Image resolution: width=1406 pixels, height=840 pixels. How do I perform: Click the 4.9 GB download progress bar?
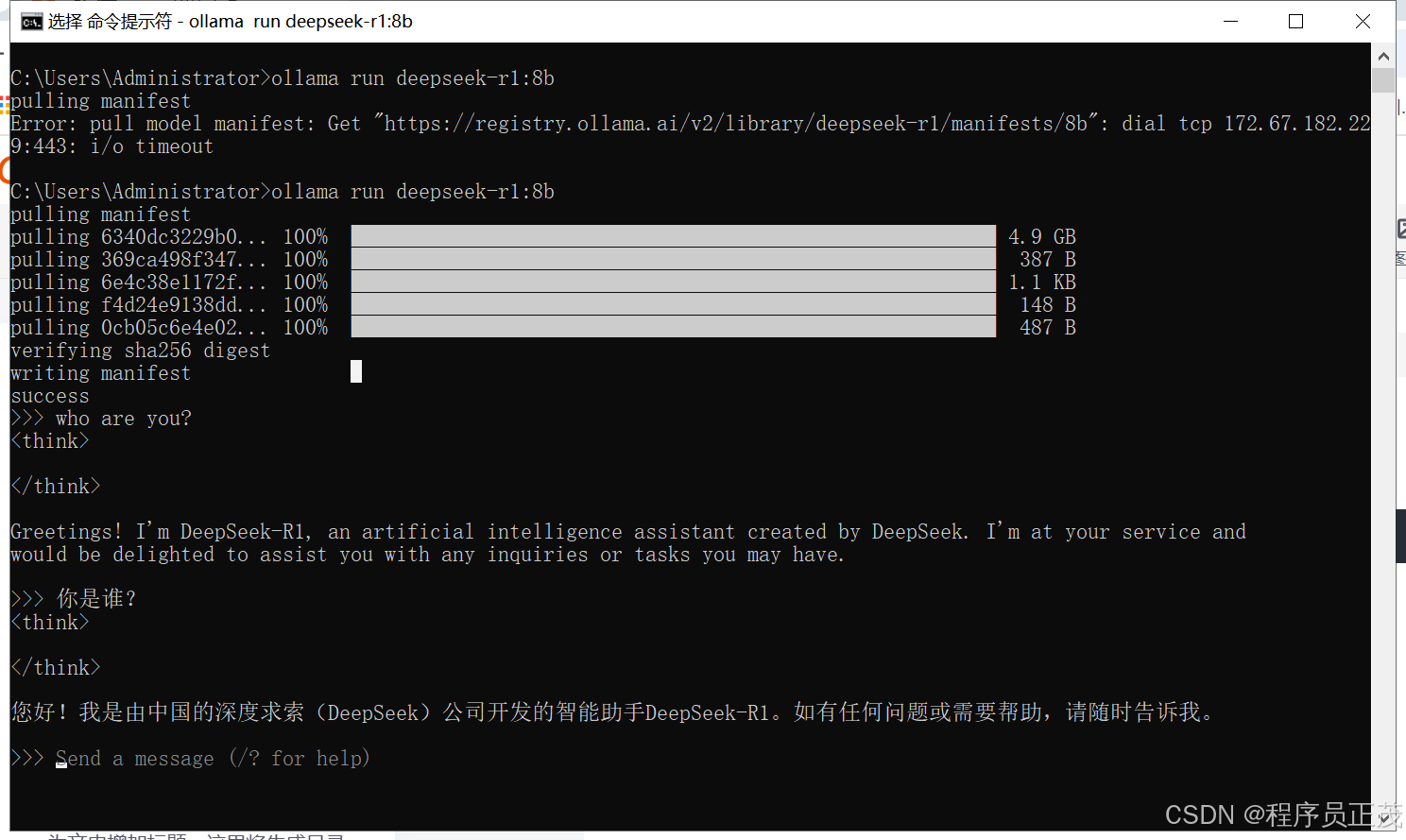pos(674,236)
